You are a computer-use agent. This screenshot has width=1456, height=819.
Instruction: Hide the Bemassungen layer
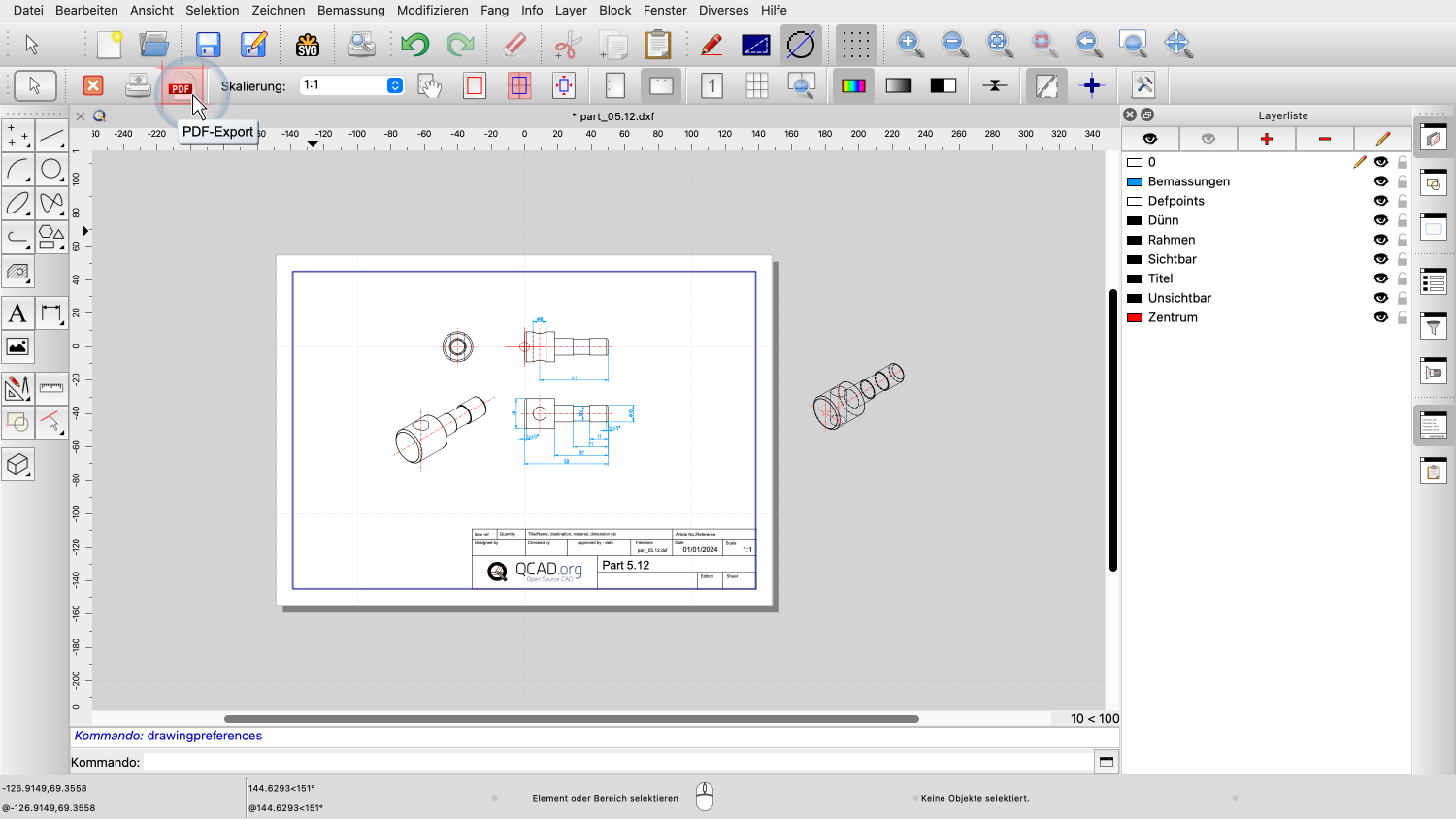1380,181
